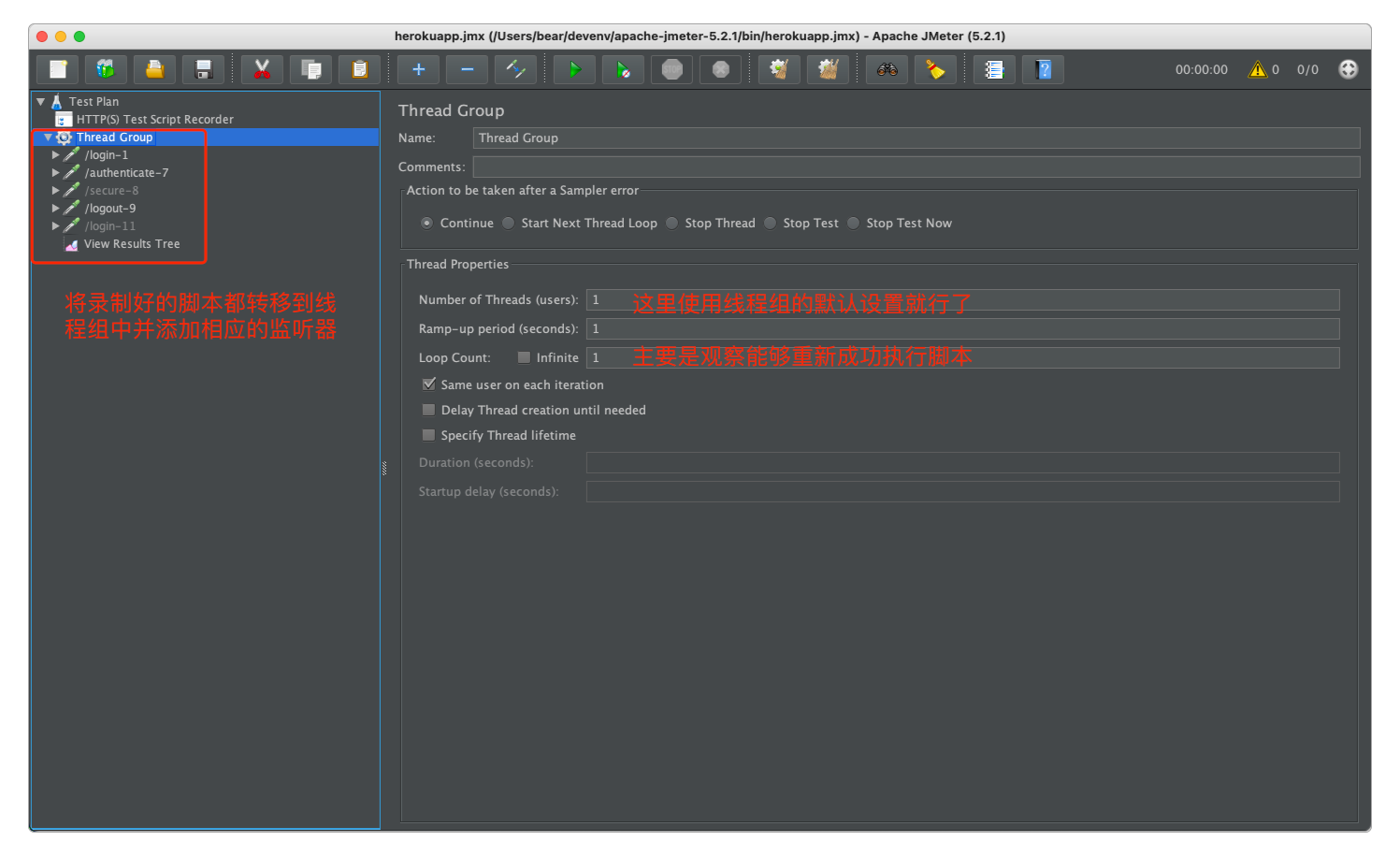Click Start no pauses icon
This screenshot has height=856, width=1400.
[x=623, y=69]
